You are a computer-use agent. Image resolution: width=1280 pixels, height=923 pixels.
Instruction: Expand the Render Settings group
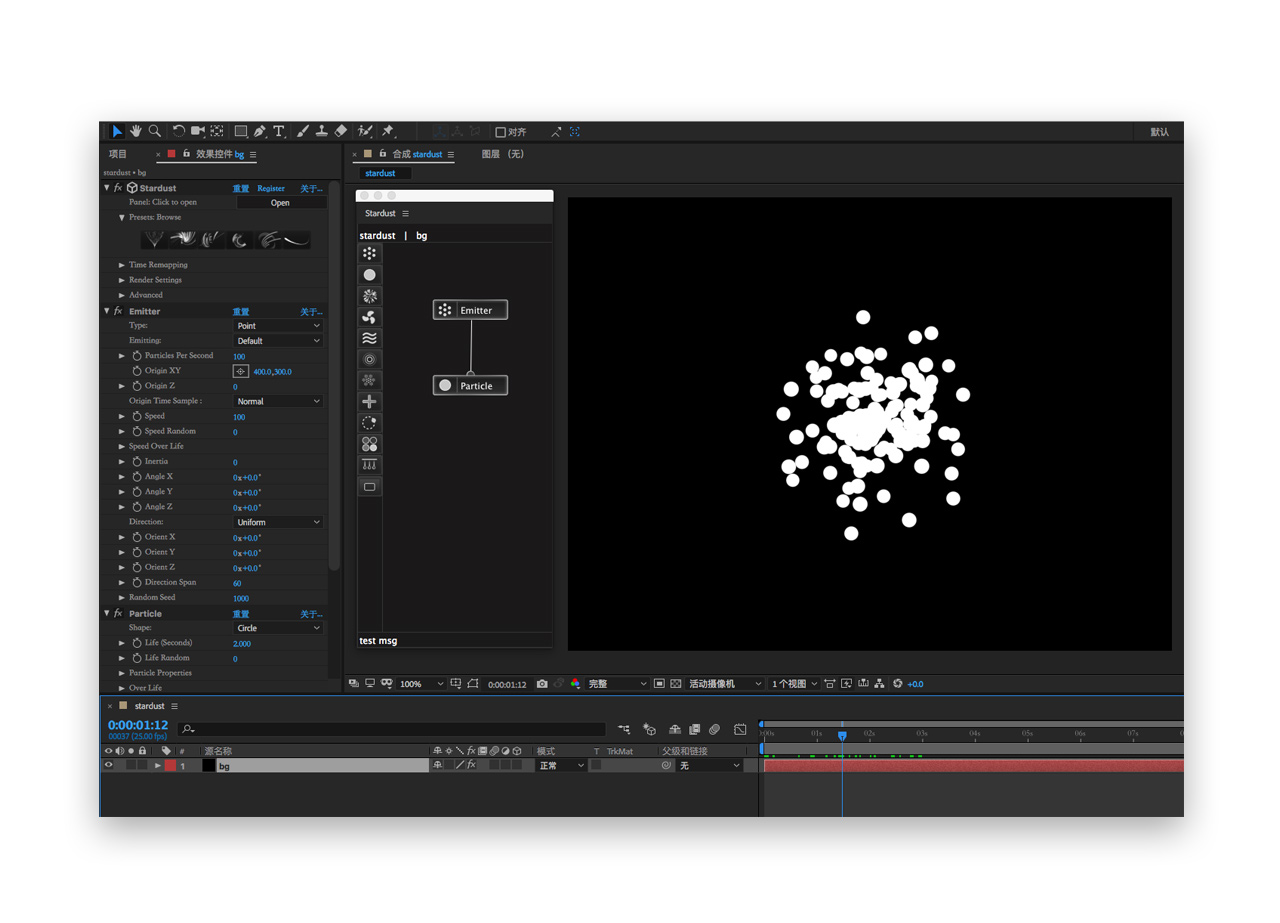[x=122, y=280]
